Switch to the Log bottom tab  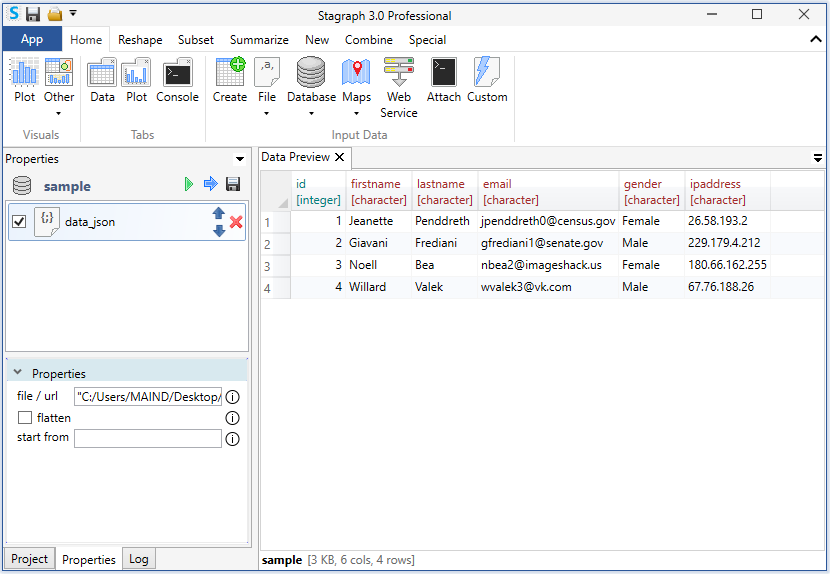[x=138, y=559]
